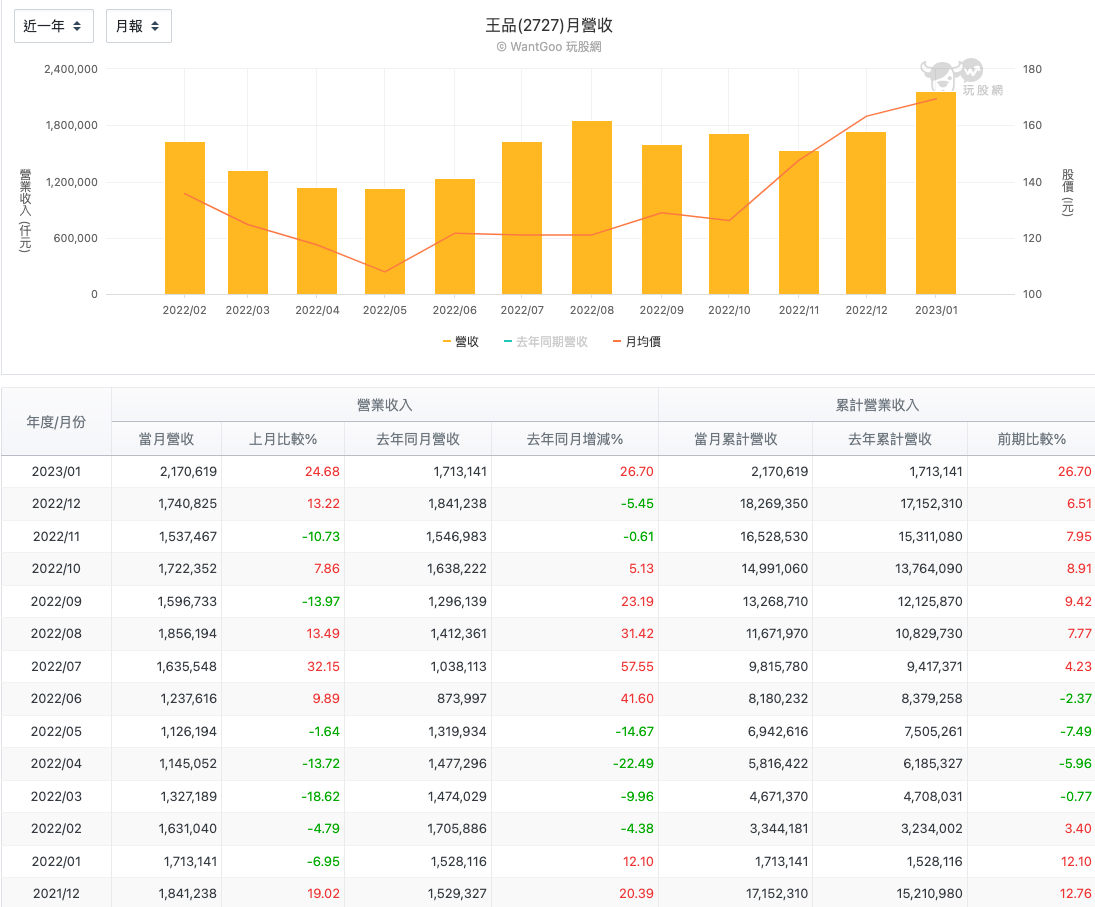The image size is (1095, 907).
Task: Select the 當月營收 column header
Action: [166, 439]
